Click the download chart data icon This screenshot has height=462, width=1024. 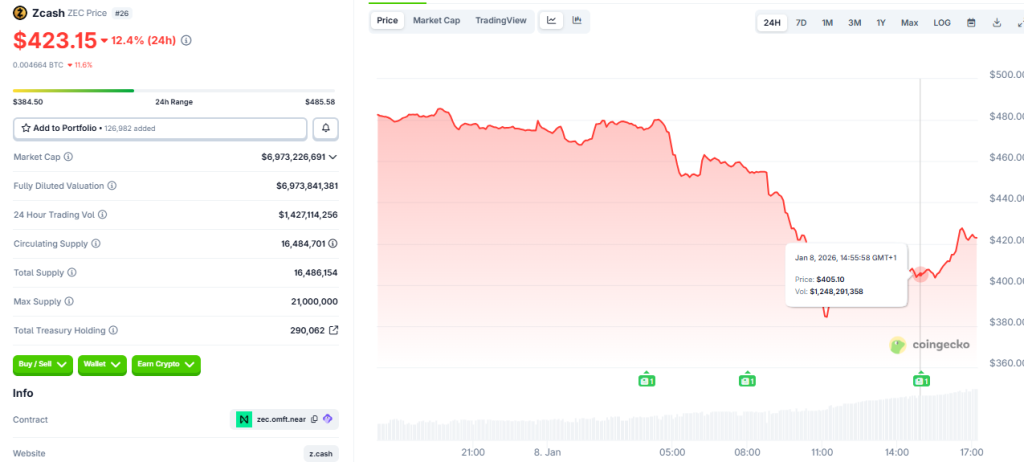(997, 22)
